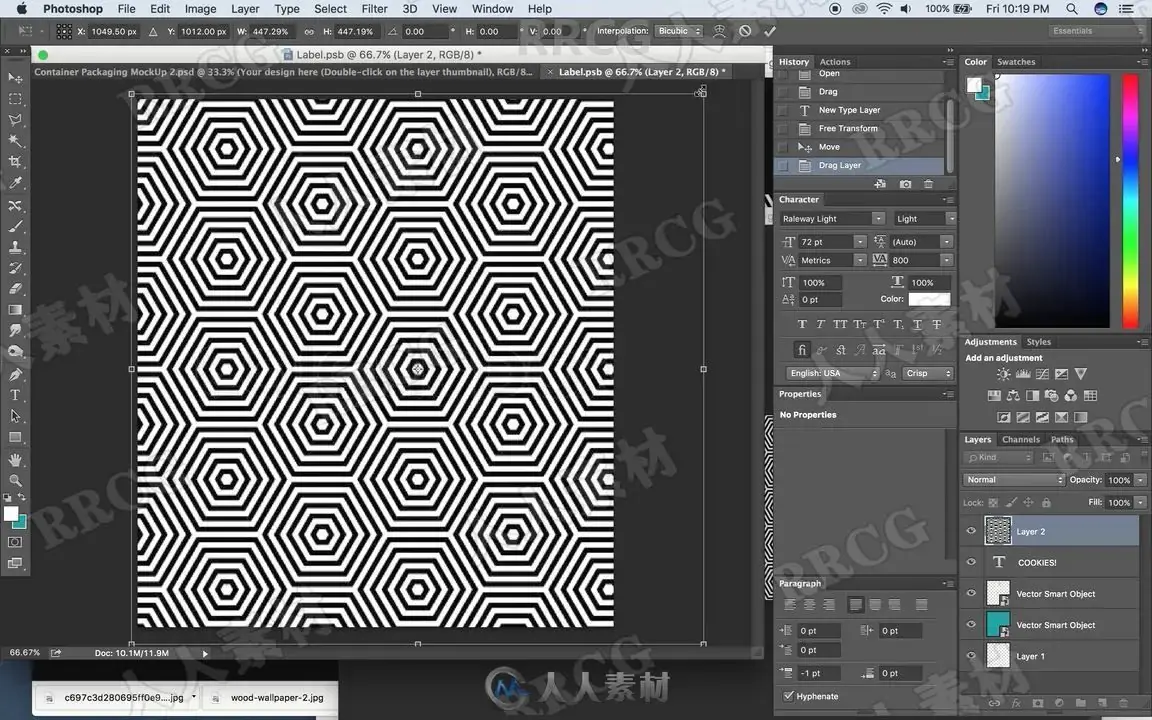Select the Pen tool
The height and width of the screenshot is (720, 1152).
click(x=15, y=374)
